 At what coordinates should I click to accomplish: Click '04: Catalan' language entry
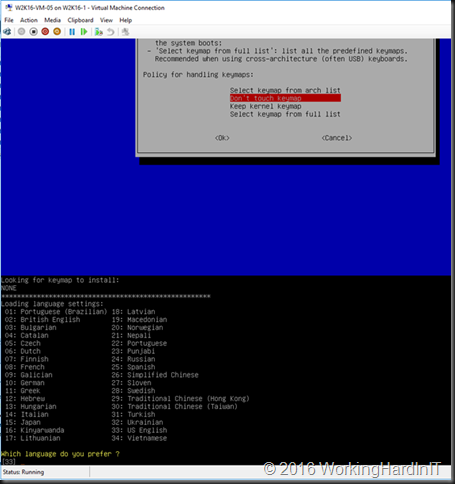click(27, 335)
